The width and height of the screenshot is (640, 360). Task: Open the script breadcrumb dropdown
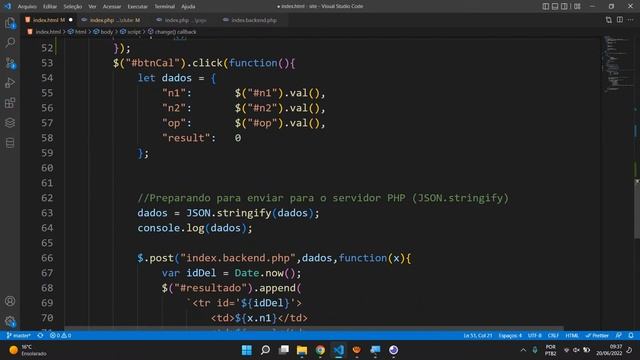pos(131,31)
